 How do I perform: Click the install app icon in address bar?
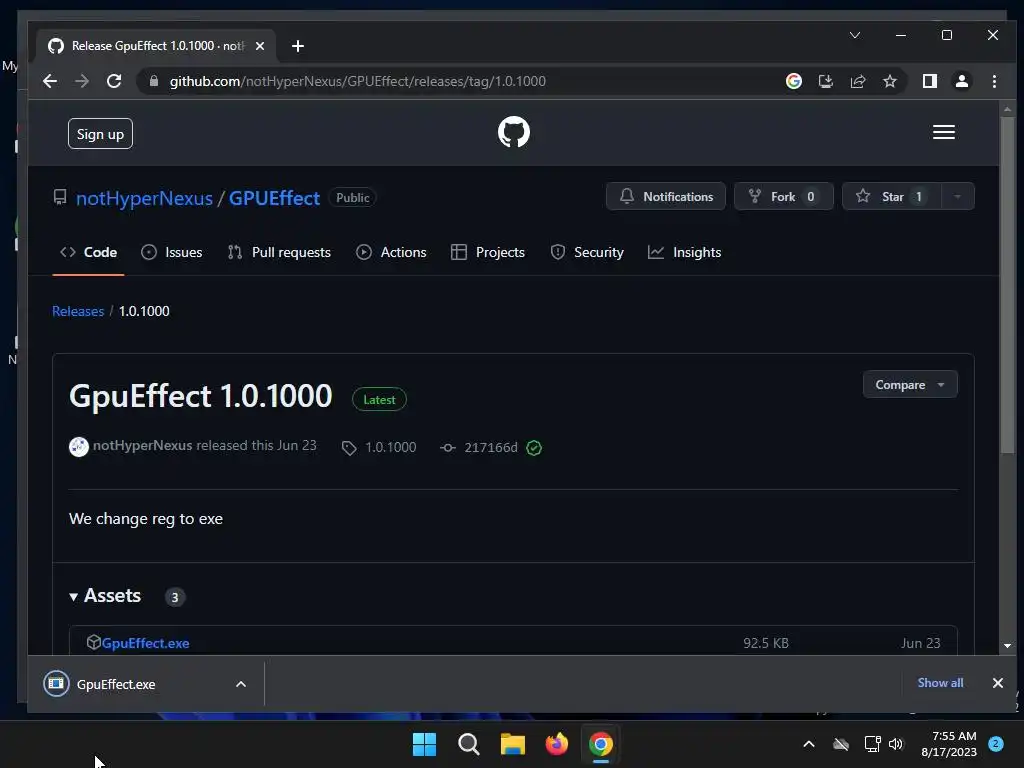[x=825, y=81]
